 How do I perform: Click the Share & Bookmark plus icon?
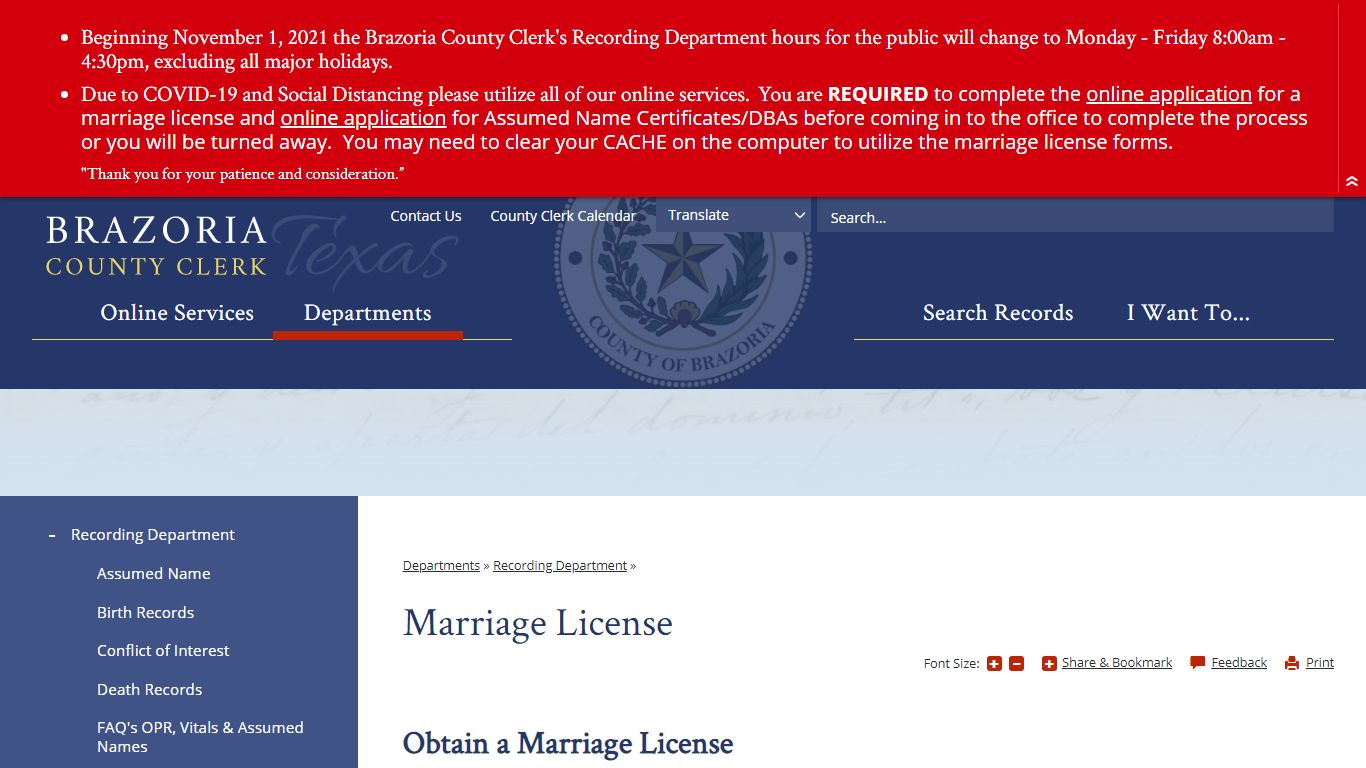[1049, 663]
